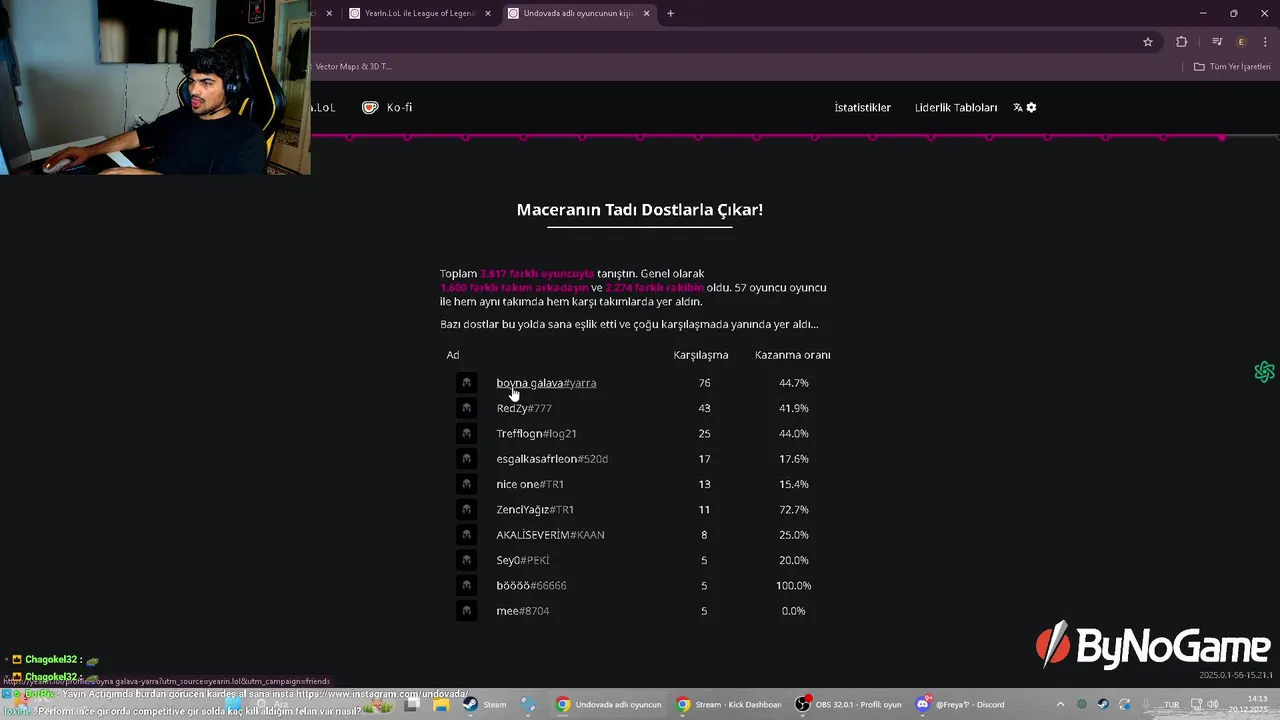This screenshot has width=1280, height=720.
Task: Open language and settings gear icon
Action: (x=1025, y=107)
